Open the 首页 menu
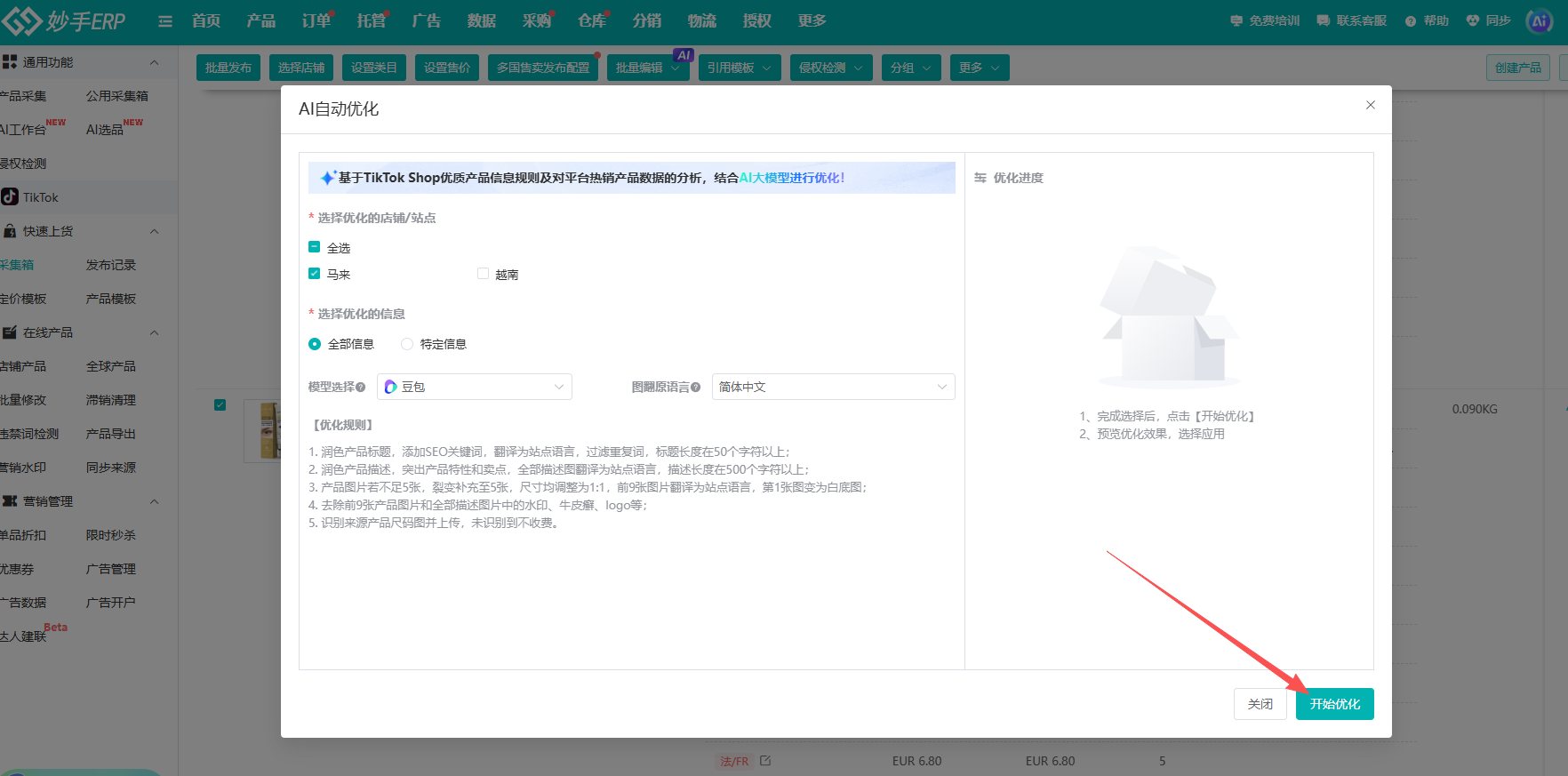 click(206, 20)
